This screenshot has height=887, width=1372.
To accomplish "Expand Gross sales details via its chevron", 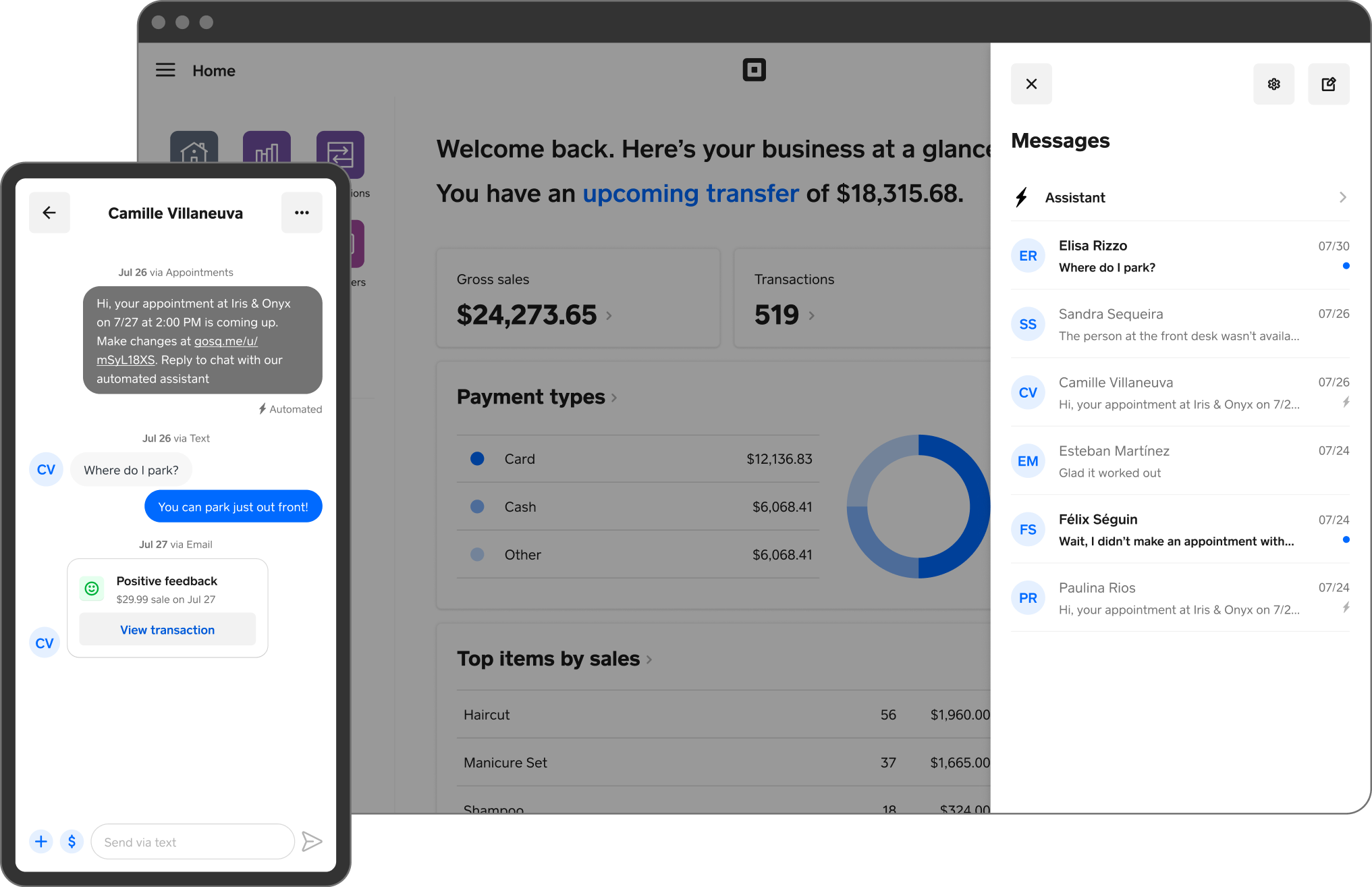I will (609, 315).
